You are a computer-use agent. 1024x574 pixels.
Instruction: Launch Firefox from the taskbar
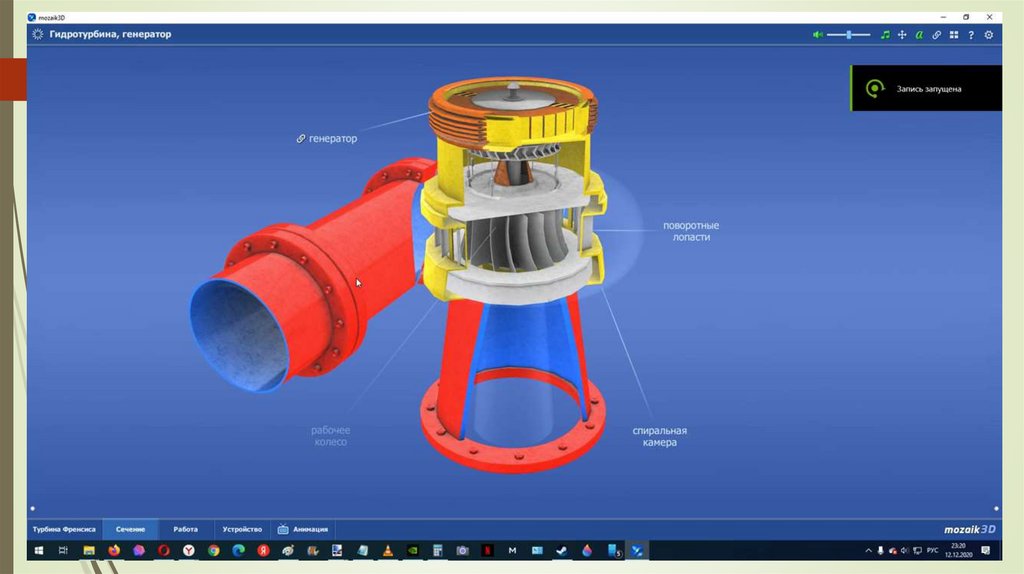tap(114, 550)
